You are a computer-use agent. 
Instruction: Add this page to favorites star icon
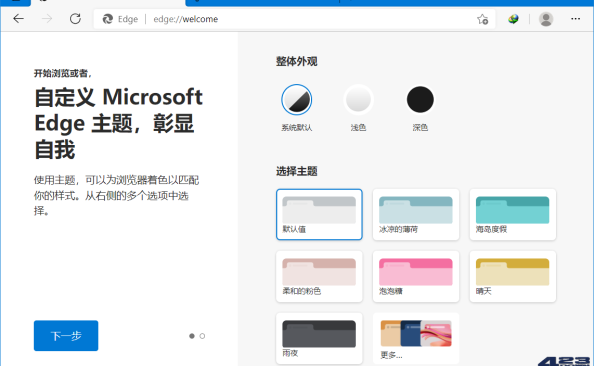(482, 19)
